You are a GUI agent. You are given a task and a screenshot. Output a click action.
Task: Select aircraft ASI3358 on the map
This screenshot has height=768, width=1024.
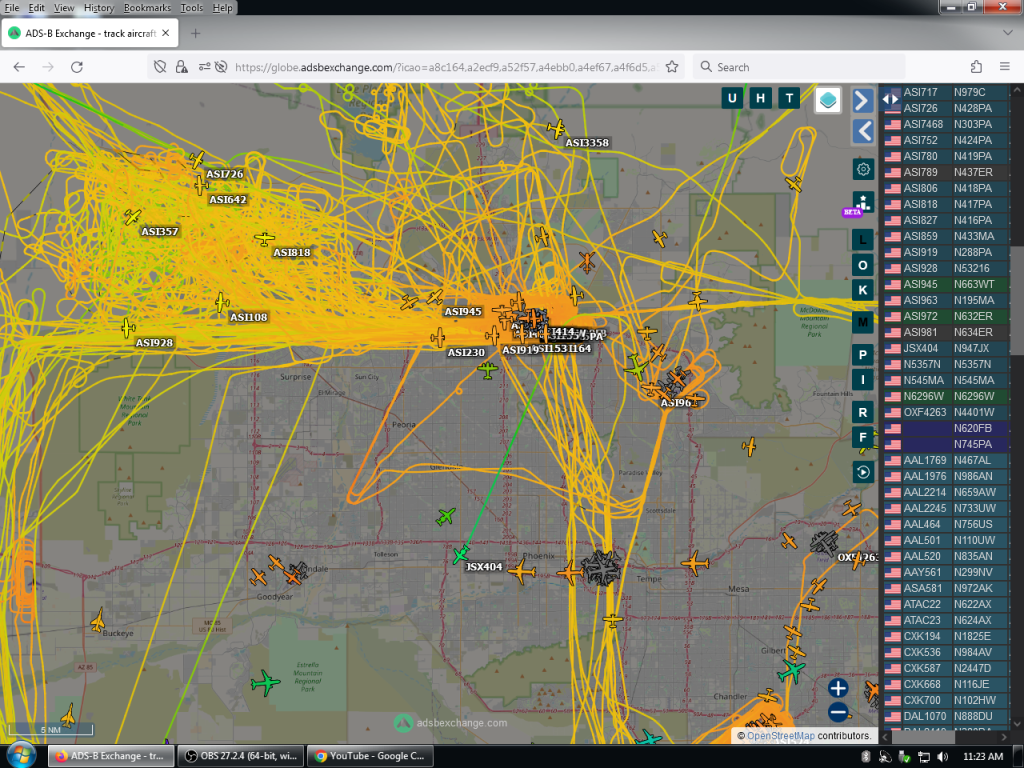[556, 128]
